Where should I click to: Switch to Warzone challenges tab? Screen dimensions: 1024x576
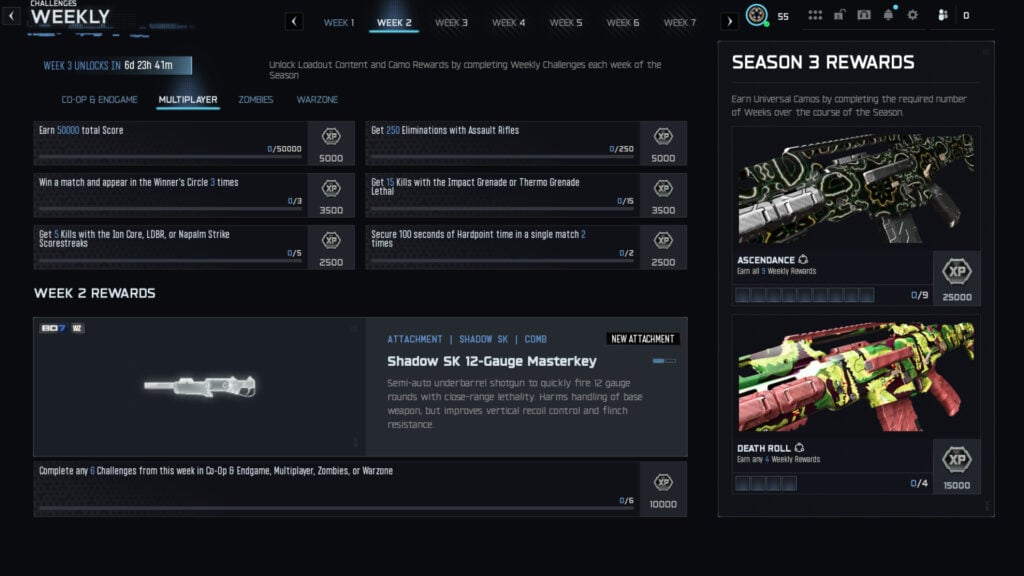(317, 100)
